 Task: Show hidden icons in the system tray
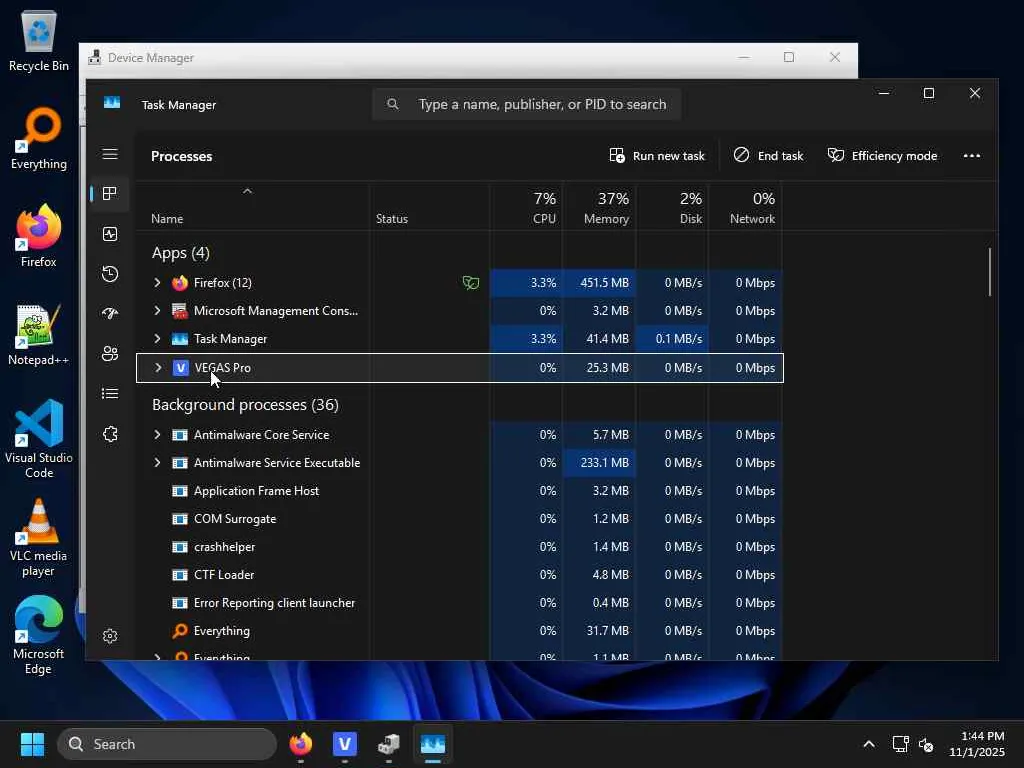869,744
